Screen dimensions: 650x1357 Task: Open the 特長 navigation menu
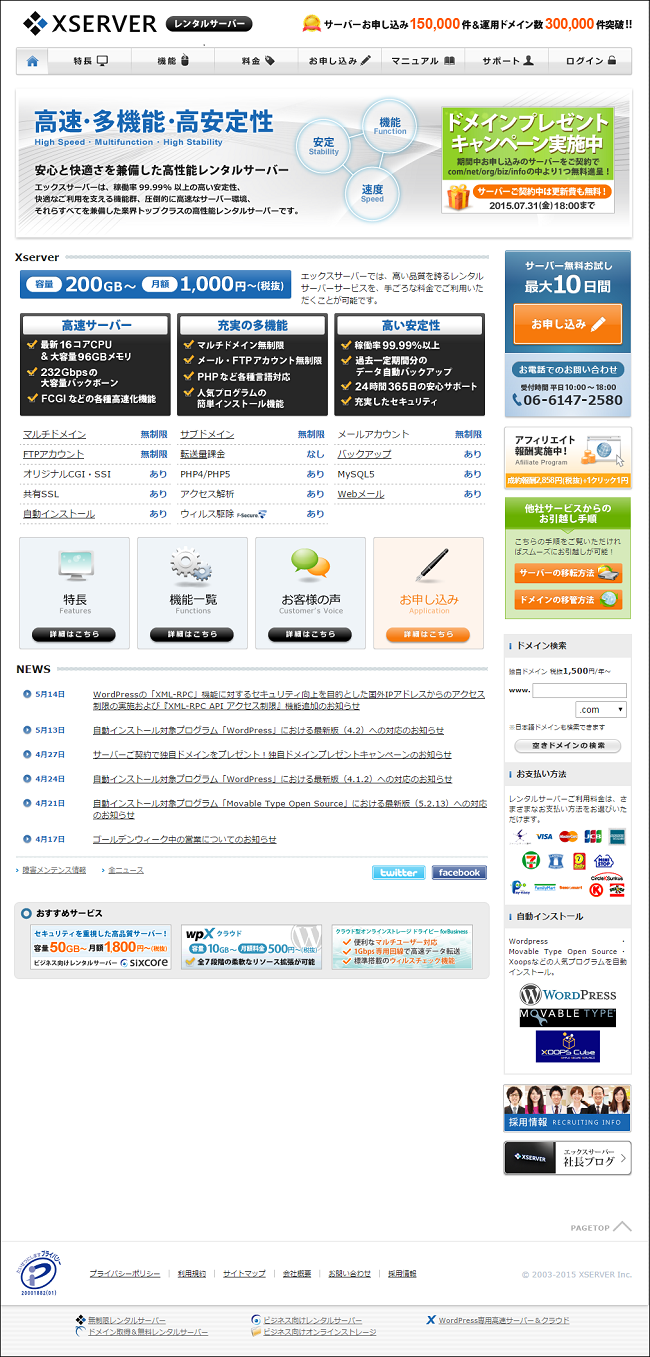(90, 61)
